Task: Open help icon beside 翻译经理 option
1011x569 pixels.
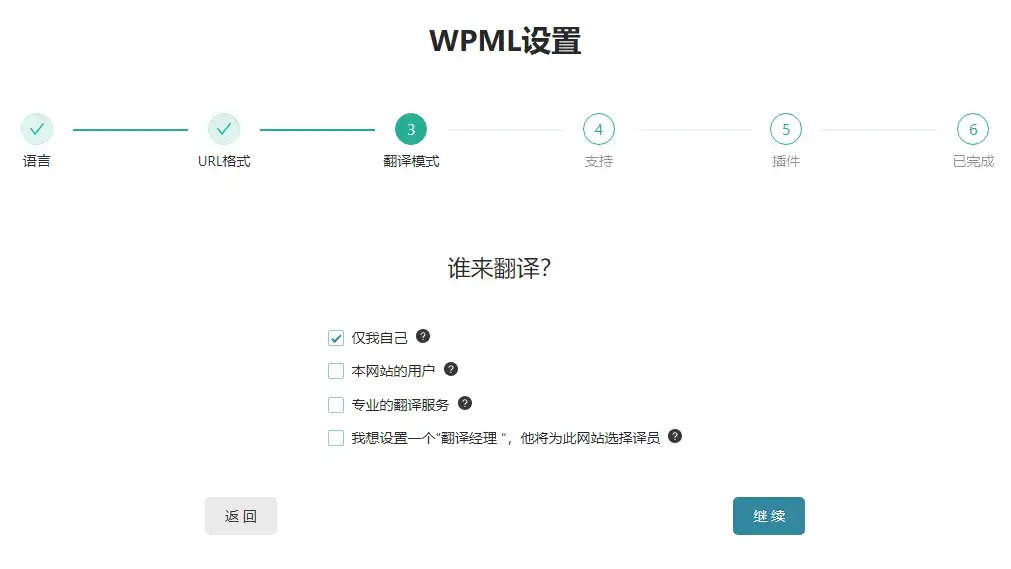Action: pyautogui.click(x=675, y=437)
